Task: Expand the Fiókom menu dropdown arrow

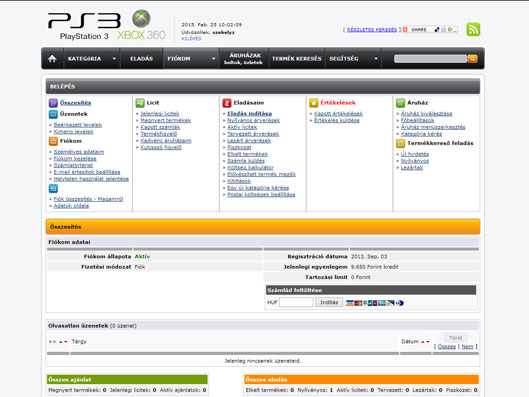Action: pos(213,59)
